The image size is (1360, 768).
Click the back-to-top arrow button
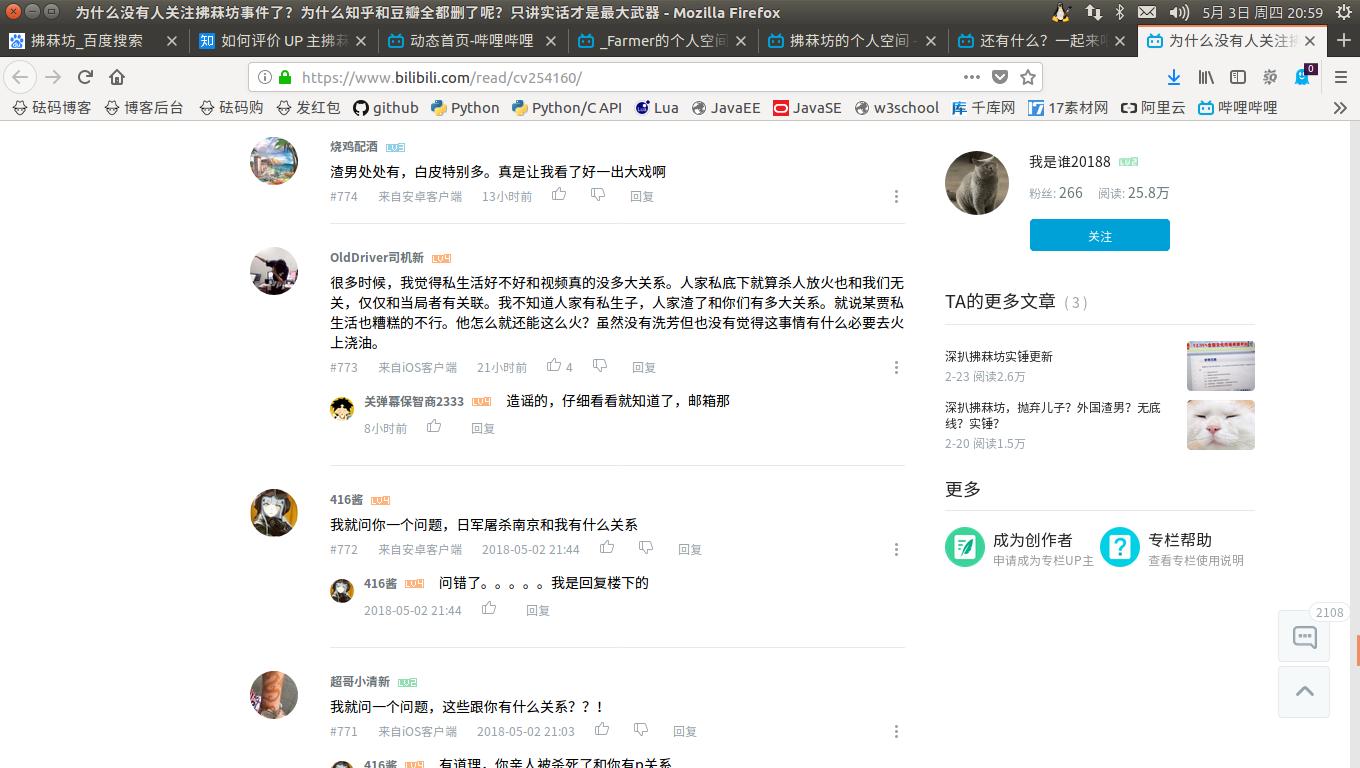pyautogui.click(x=1303, y=691)
